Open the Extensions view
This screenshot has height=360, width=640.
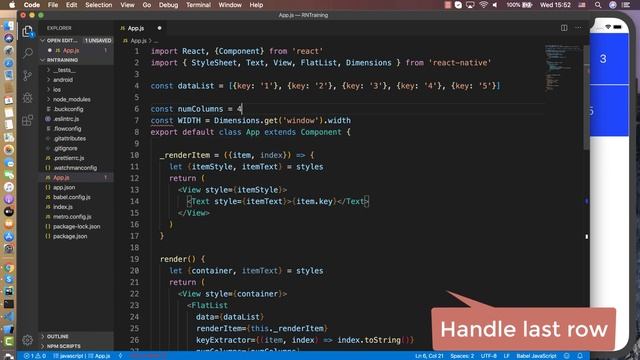click(x=27, y=120)
